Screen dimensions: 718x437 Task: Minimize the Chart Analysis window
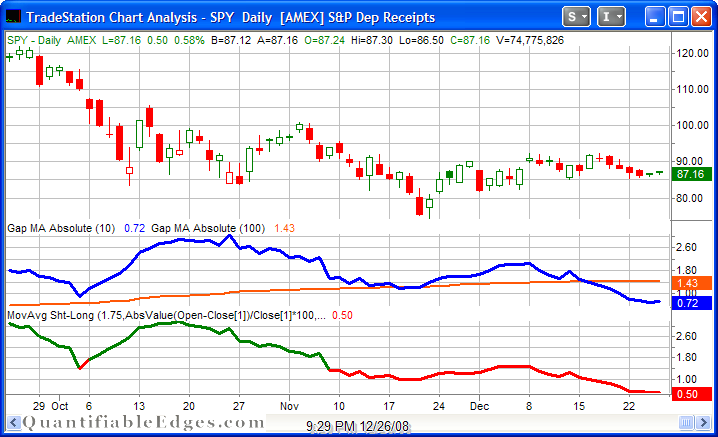655,17
